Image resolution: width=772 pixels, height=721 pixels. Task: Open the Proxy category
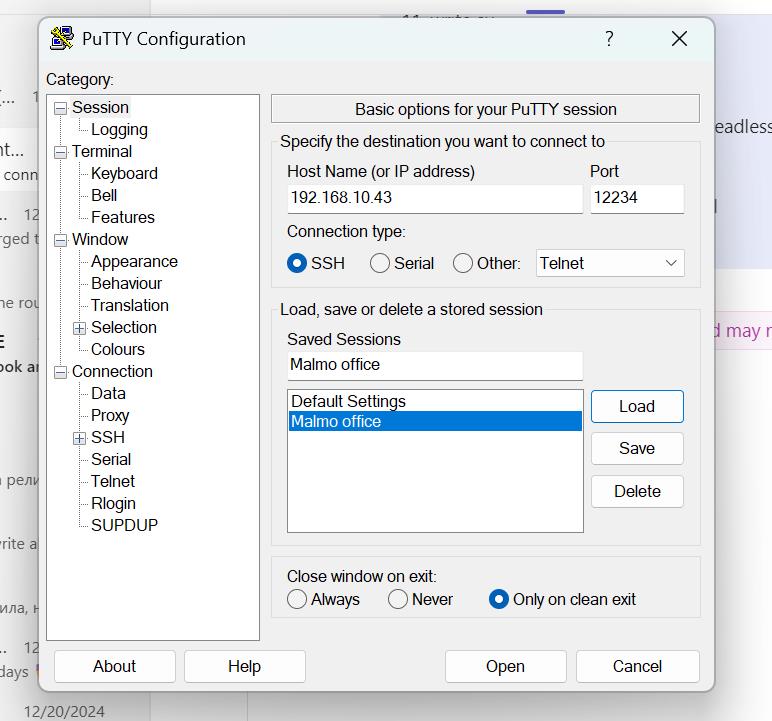(x=110, y=416)
